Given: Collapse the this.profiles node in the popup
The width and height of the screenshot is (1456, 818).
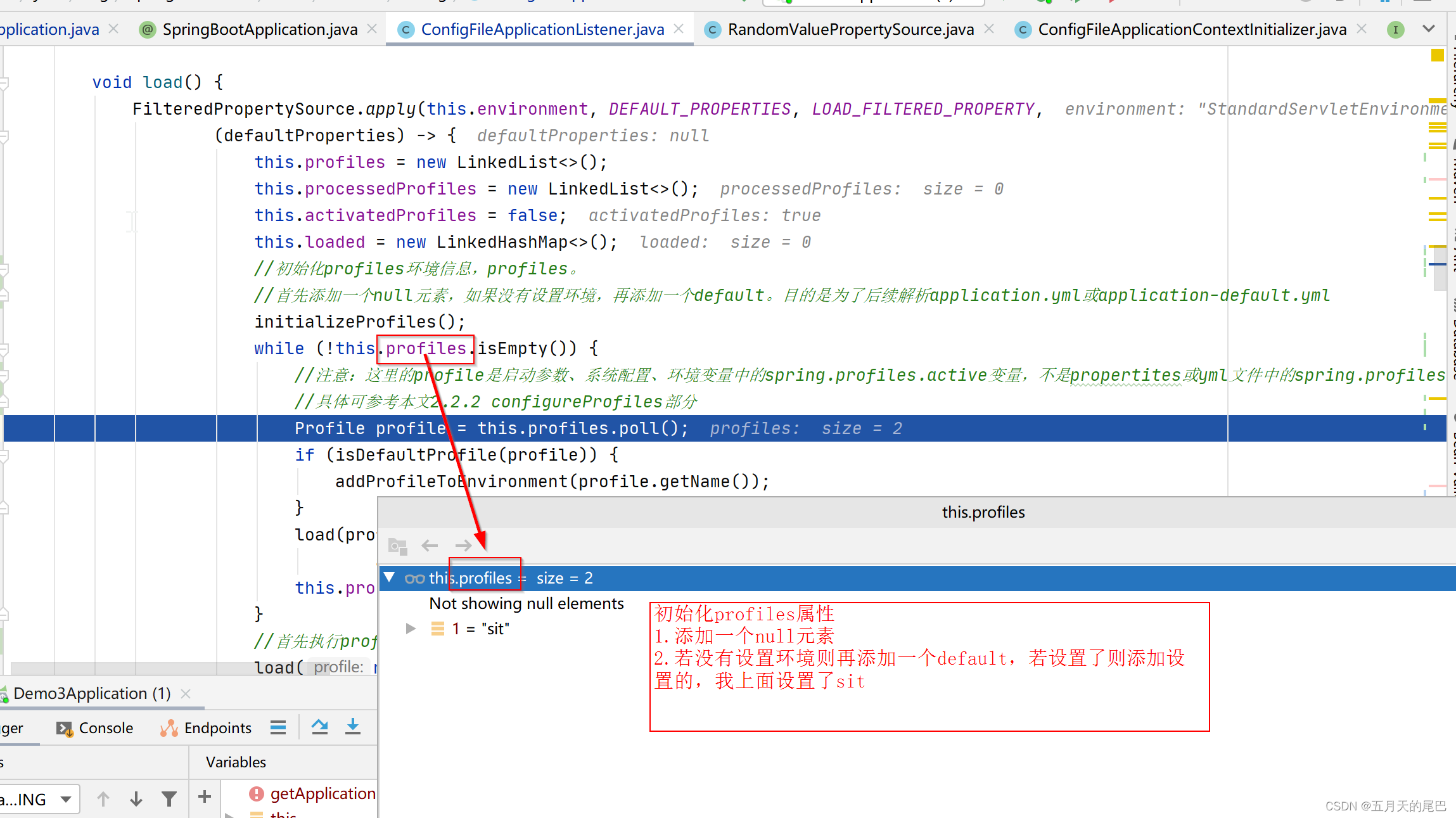Looking at the screenshot, I should tap(389, 577).
